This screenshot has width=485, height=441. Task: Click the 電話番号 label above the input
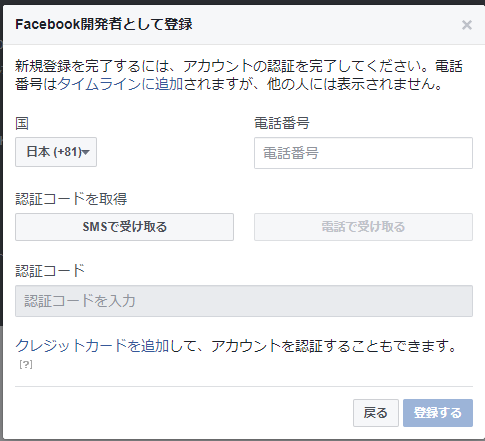[282, 123]
